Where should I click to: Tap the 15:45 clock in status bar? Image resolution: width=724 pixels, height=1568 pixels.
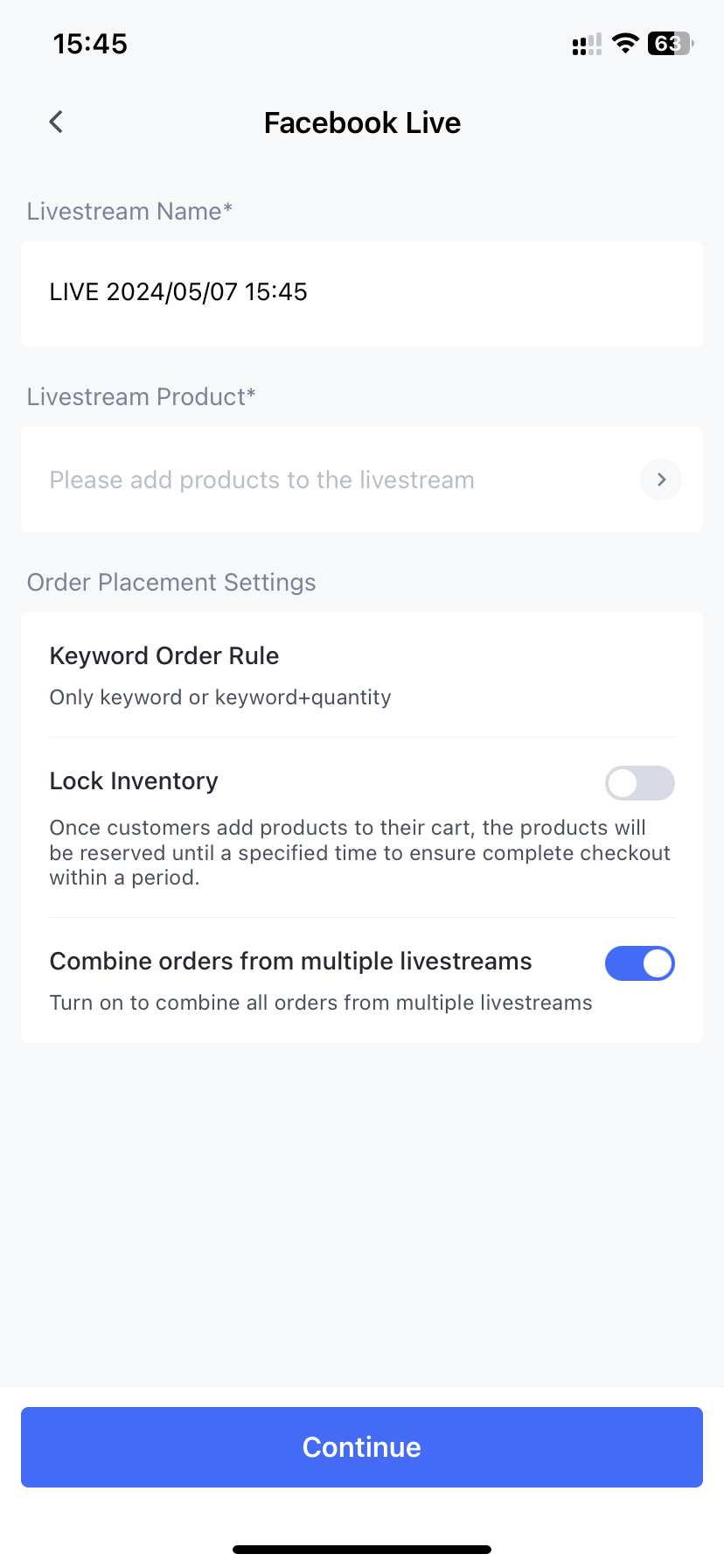[90, 44]
